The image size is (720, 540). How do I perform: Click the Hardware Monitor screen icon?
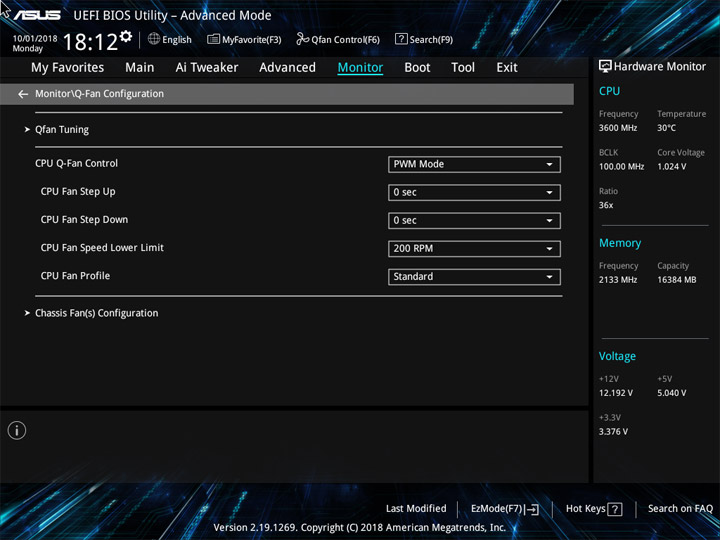605,67
